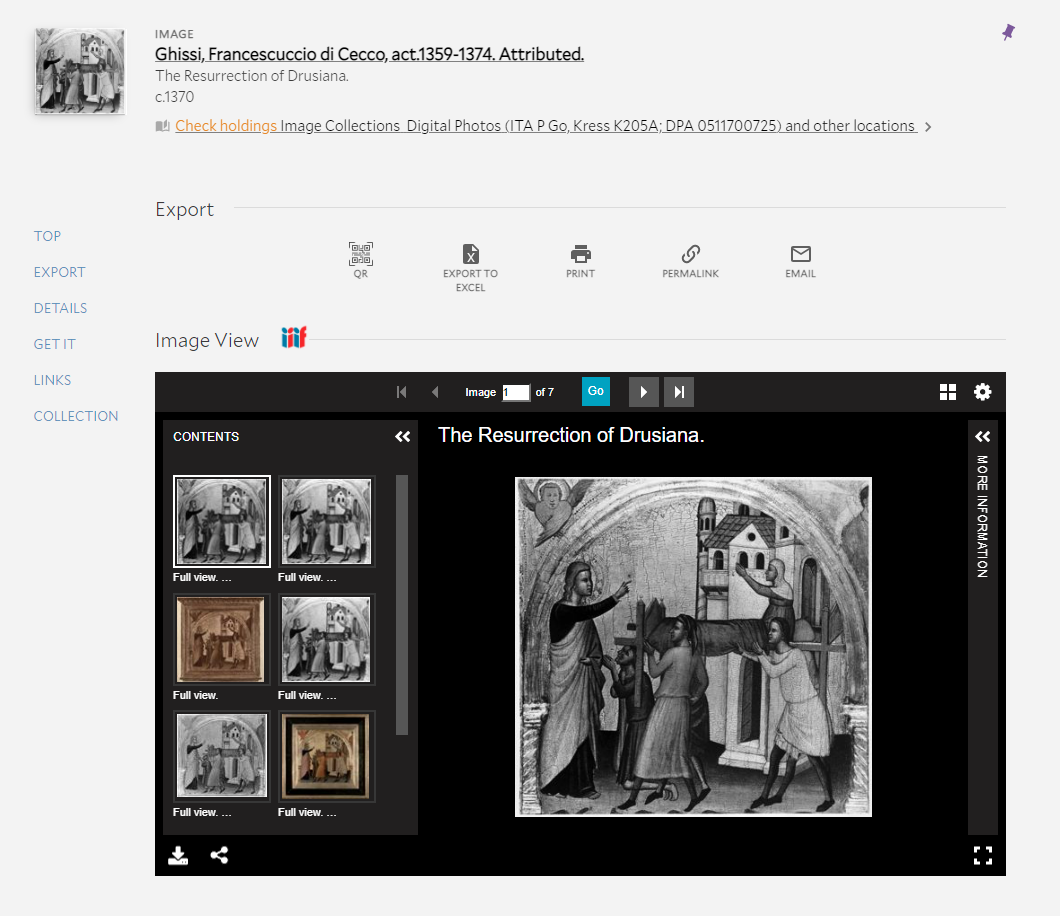Image resolution: width=1060 pixels, height=916 pixels.
Task: Collapse the Contents panel
Action: pyautogui.click(x=402, y=437)
